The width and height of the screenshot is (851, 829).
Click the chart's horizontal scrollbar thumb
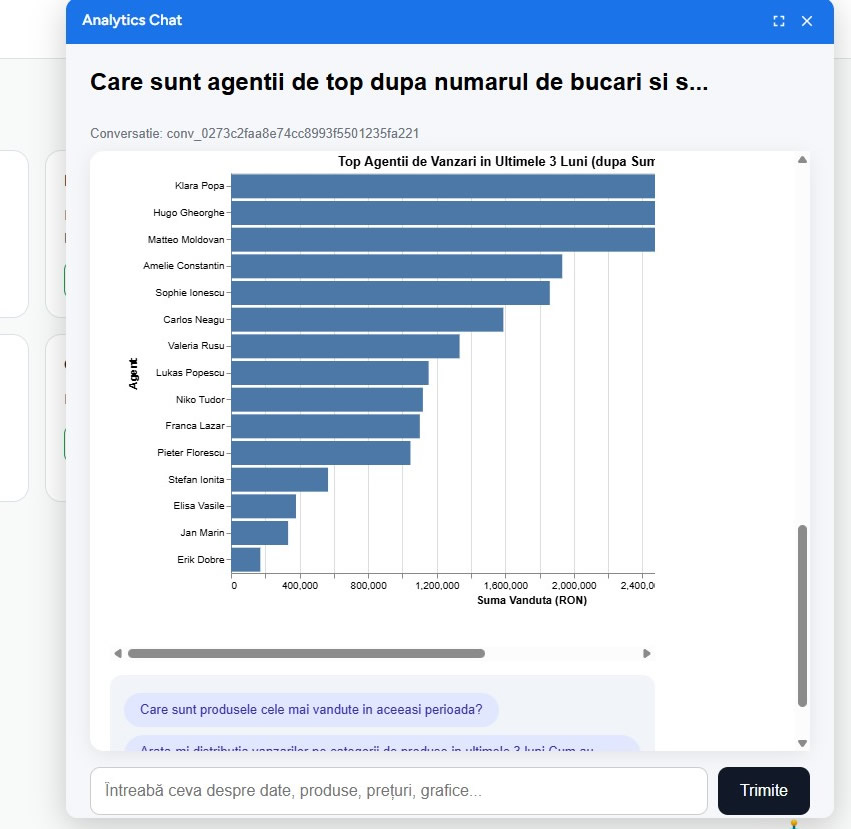click(x=306, y=653)
